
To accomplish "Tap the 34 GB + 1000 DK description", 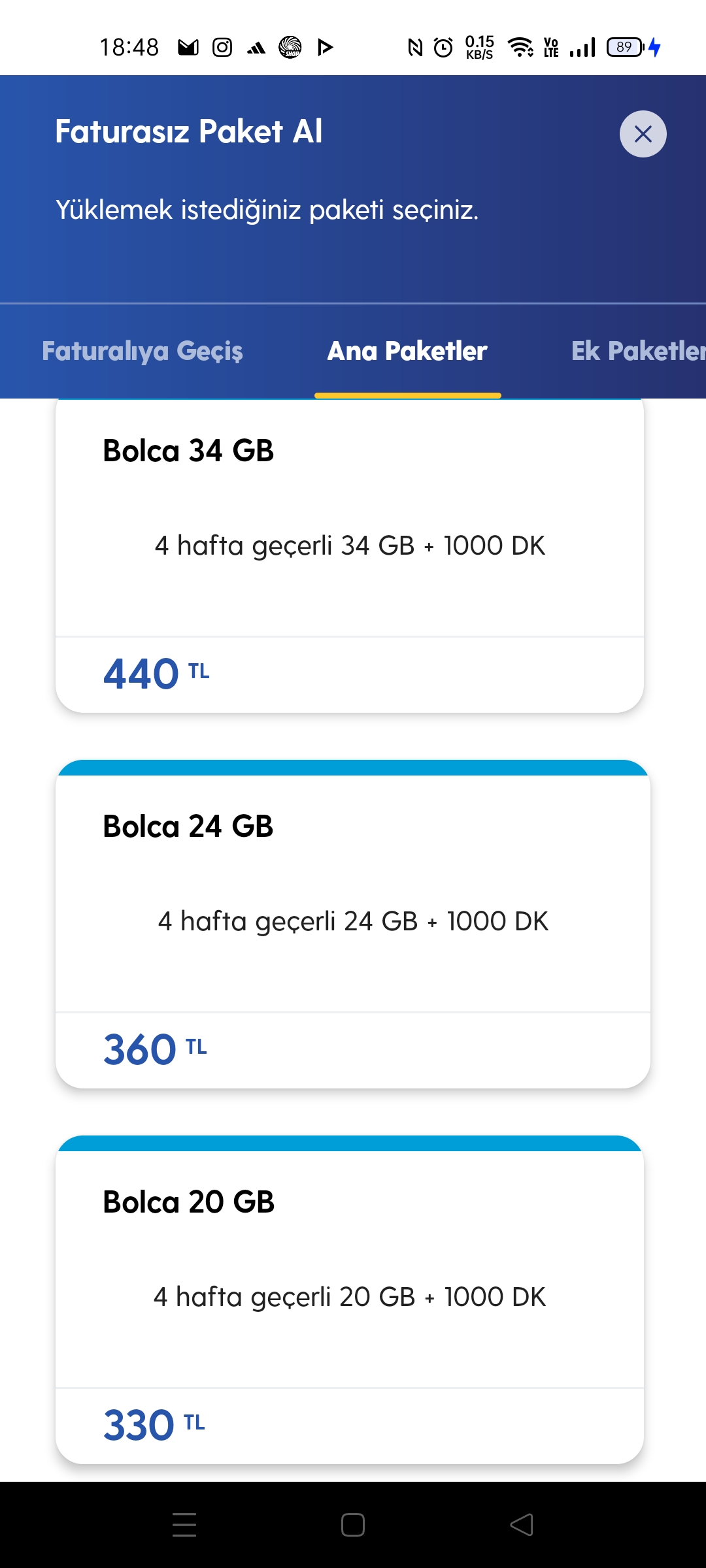I will point(350,546).
